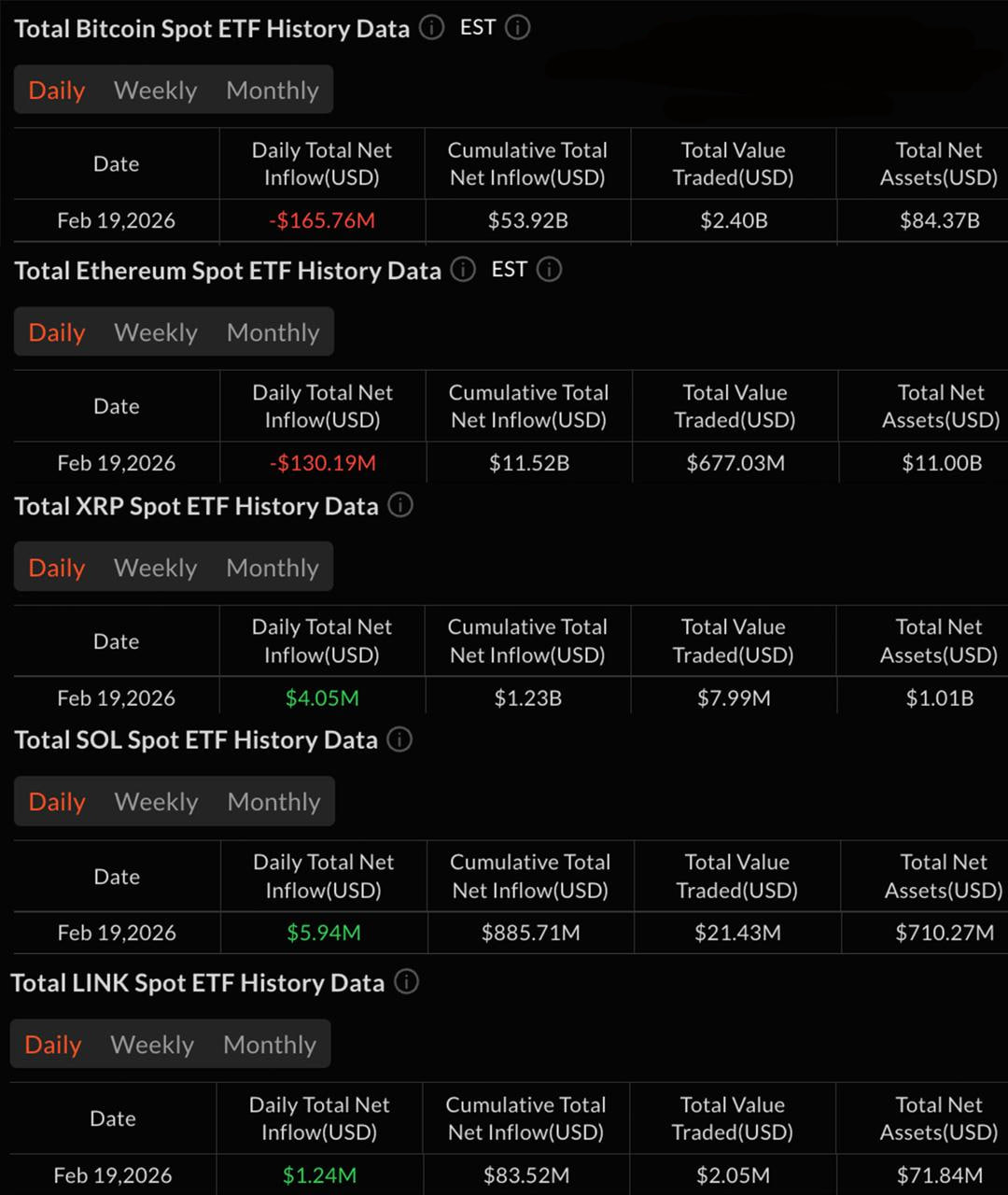
Task: Switch Bitcoin ETF table to Weekly
Action: point(155,91)
